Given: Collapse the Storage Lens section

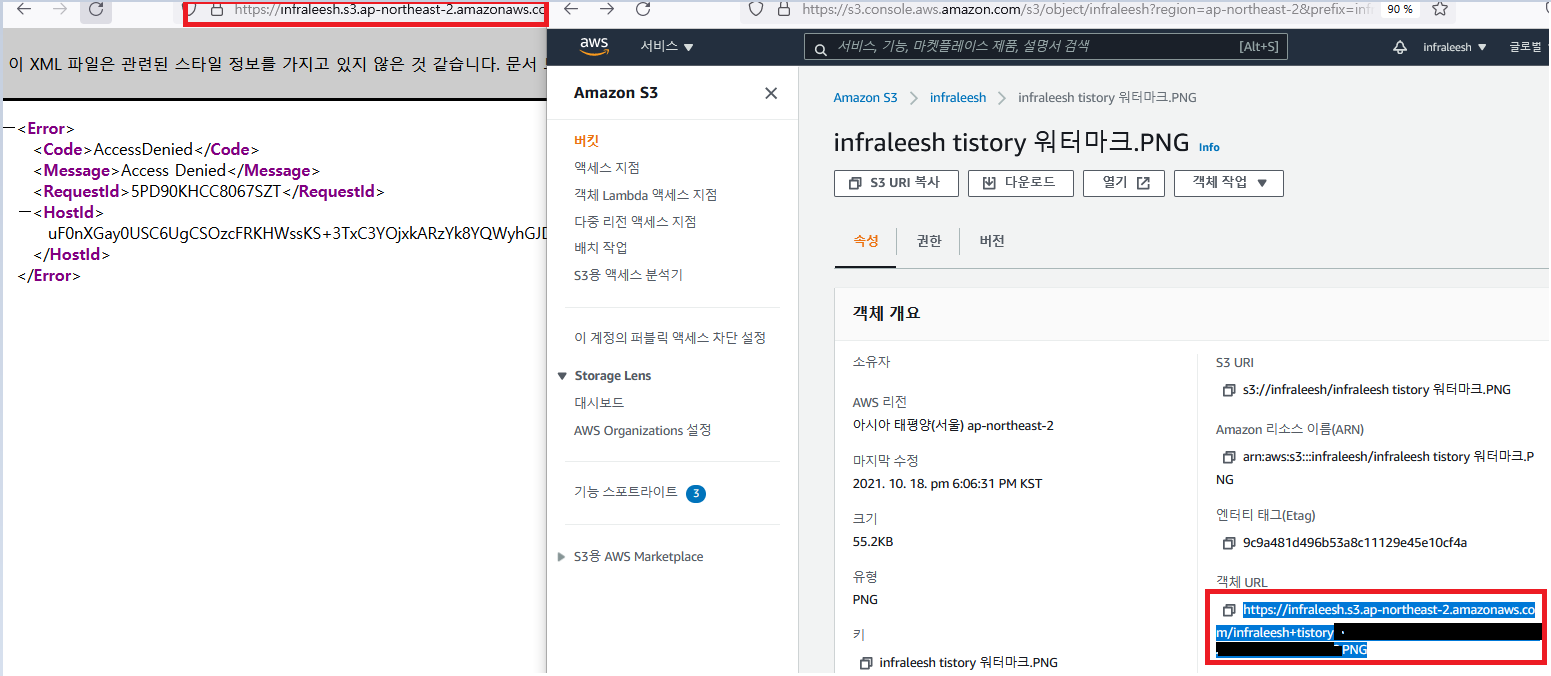Looking at the screenshot, I should click(x=563, y=376).
